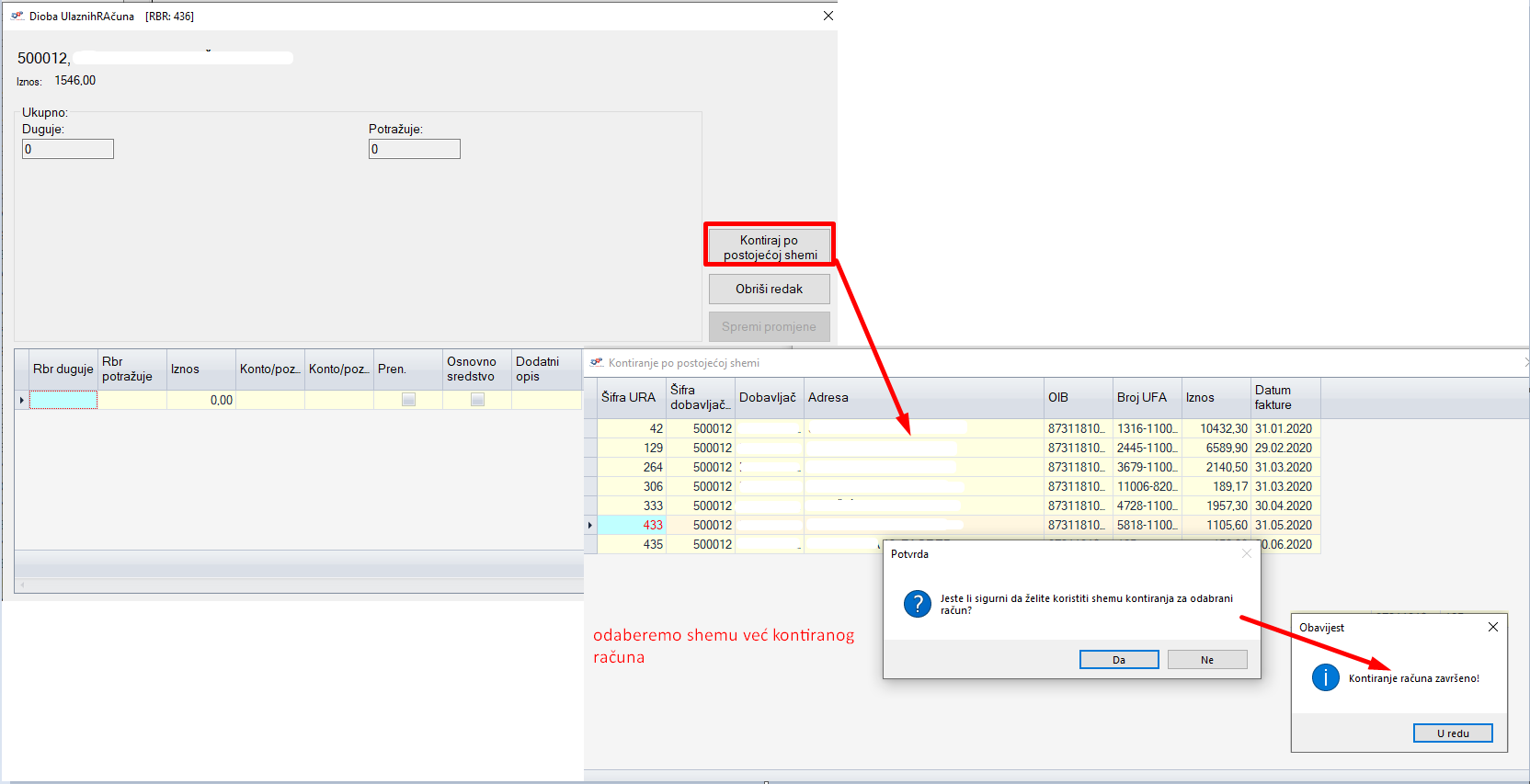Click 'Kontiraj po postojećoj shemi' button
Image resolution: width=1530 pixels, height=784 pixels.
pyautogui.click(x=769, y=246)
